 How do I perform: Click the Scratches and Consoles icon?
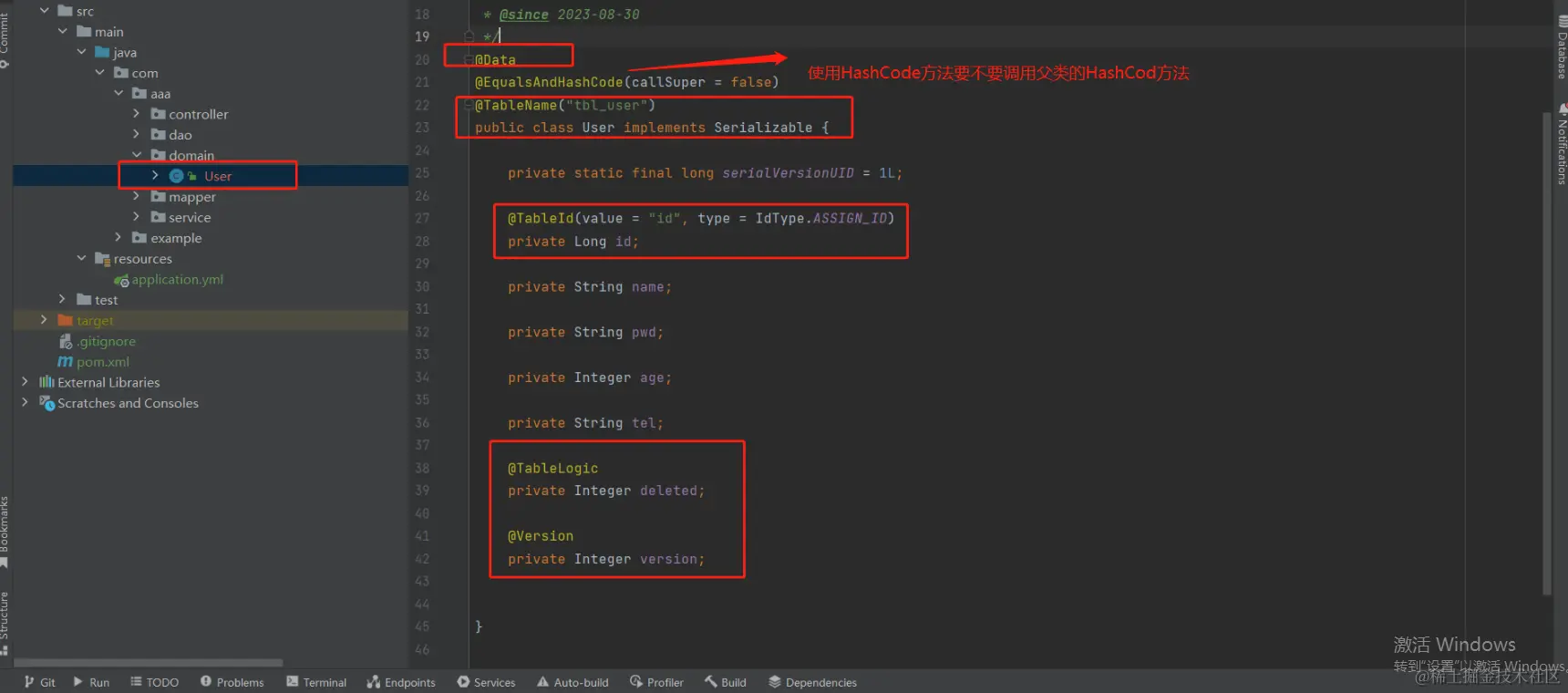(47, 403)
